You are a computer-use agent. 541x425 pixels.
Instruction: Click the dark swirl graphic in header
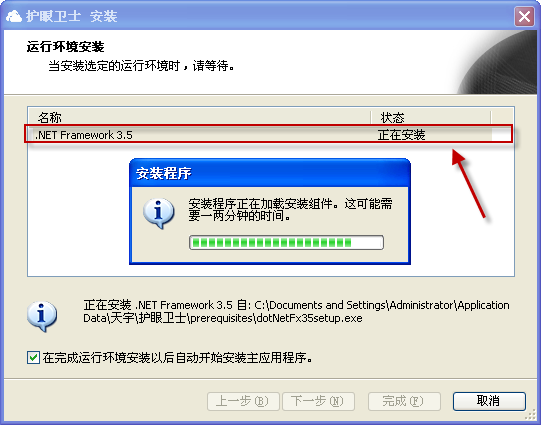[x=499, y=62]
